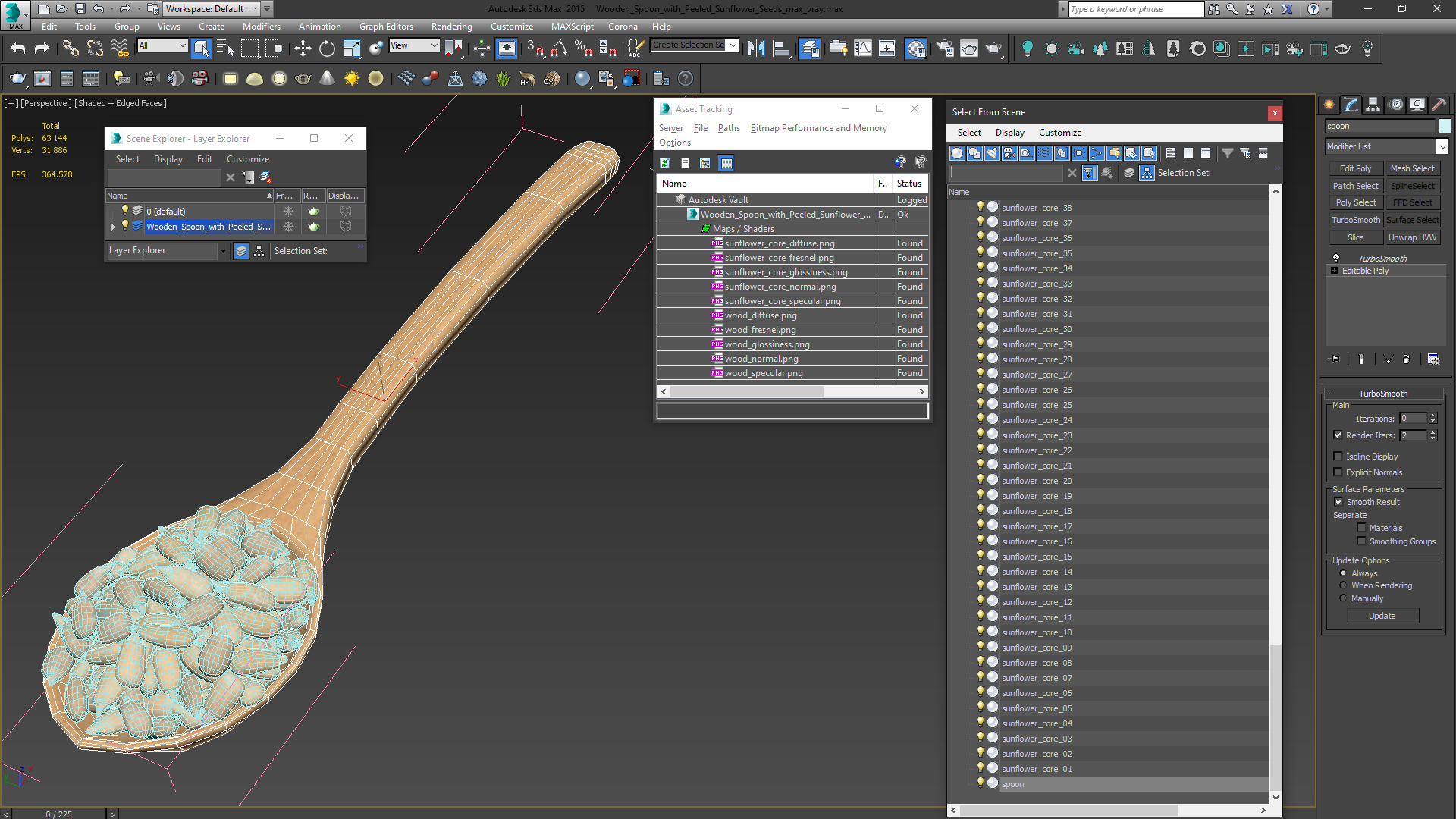Click the Bind to Space Warp tool
This screenshot has width=1456, height=819.
coord(120,49)
